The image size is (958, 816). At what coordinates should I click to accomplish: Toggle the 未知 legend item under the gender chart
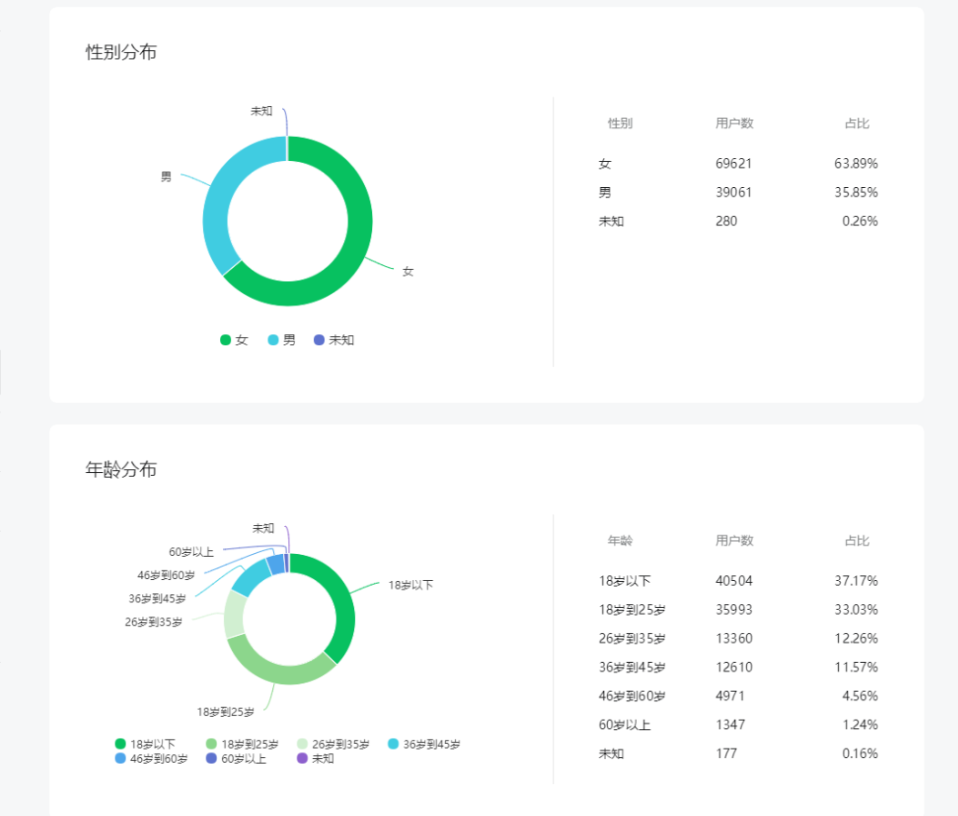(334, 340)
